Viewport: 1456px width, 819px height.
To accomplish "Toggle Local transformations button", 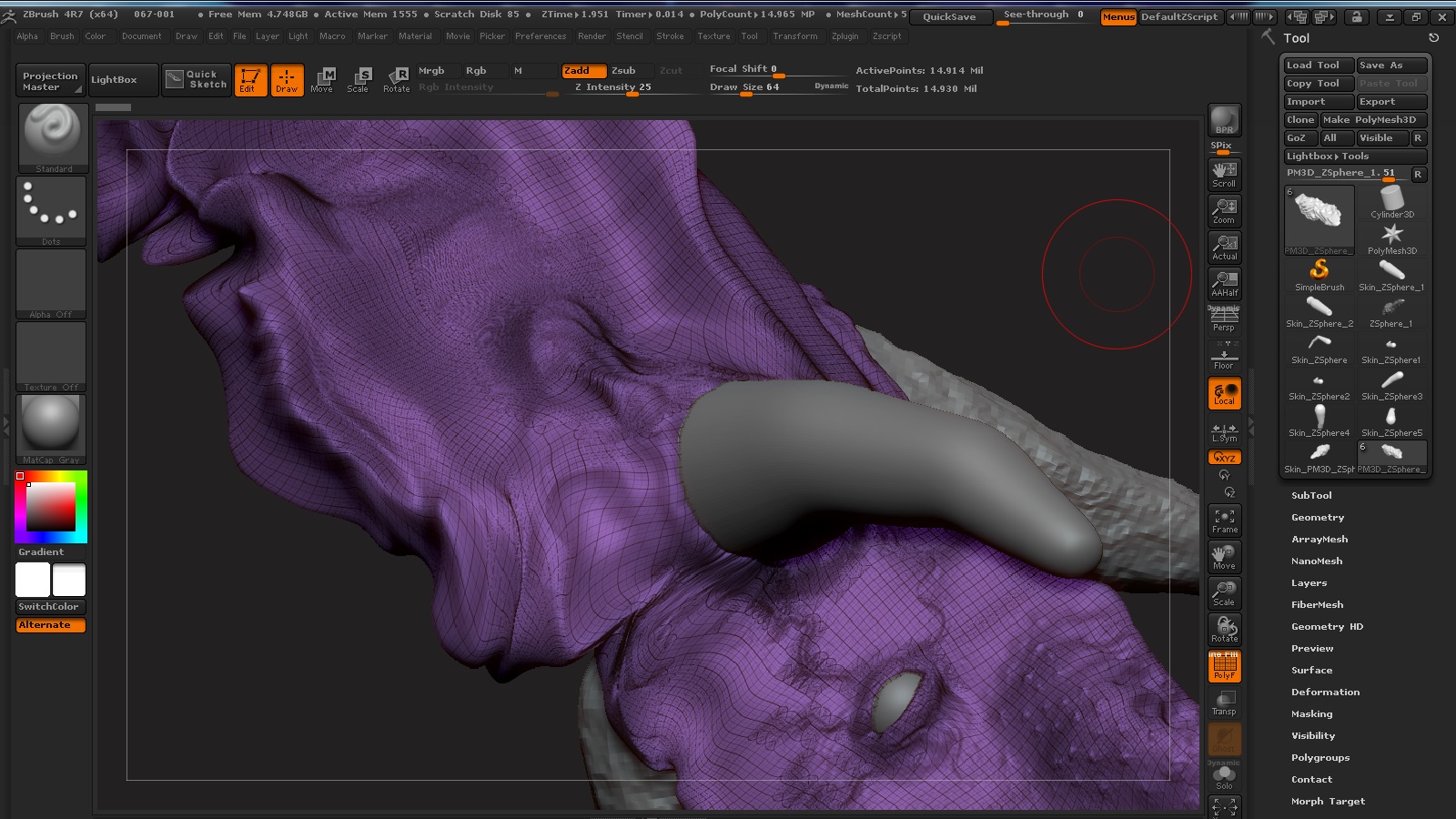I will pyautogui.click(x=1224, y=393).
